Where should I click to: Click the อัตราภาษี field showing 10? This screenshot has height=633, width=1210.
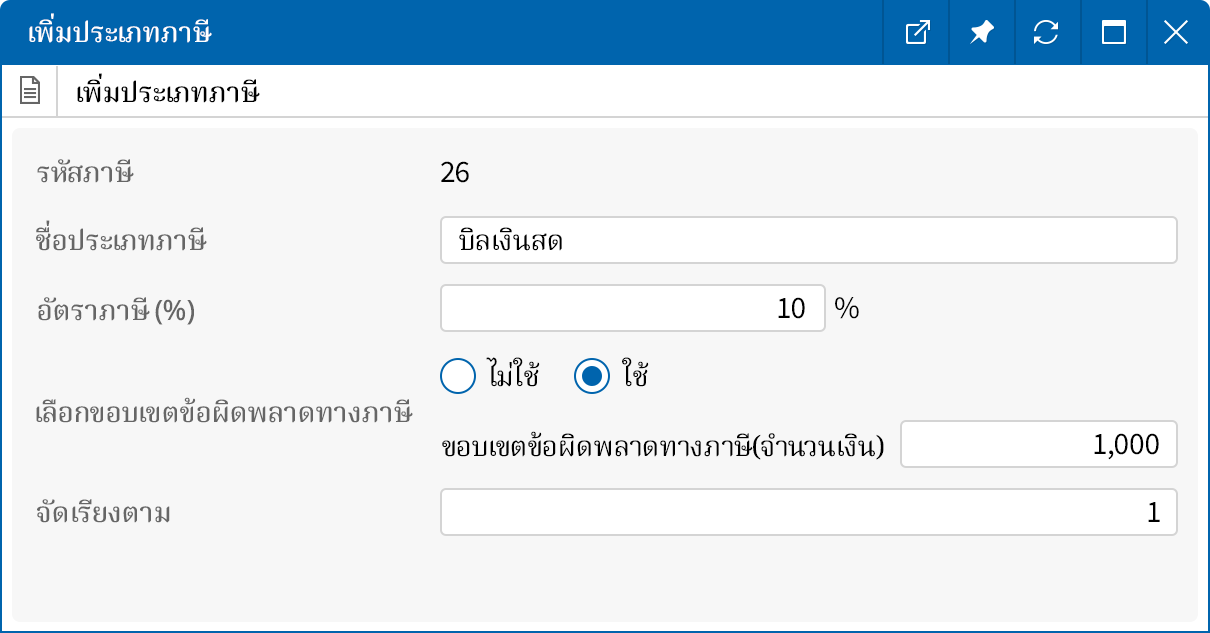(632, 308)
